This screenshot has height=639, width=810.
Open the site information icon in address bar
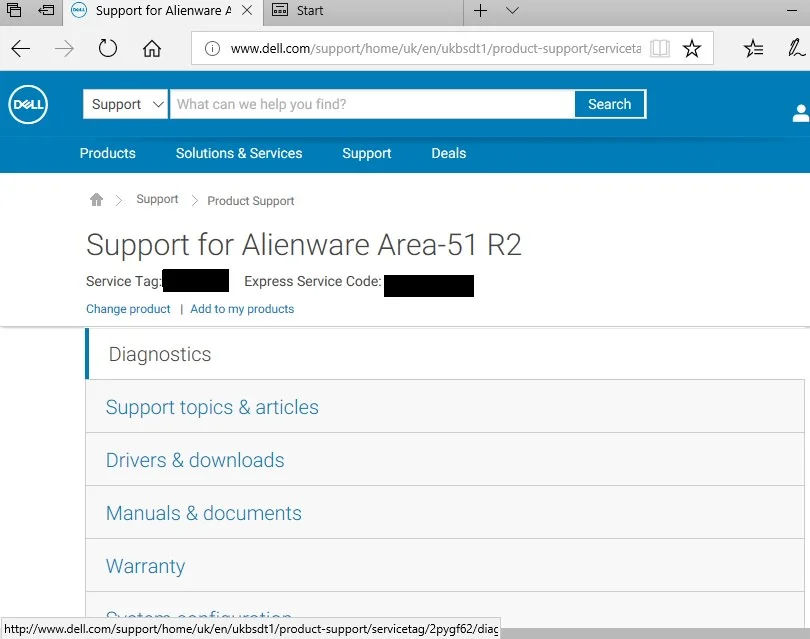pyautogui.click(x=212, y=49)
